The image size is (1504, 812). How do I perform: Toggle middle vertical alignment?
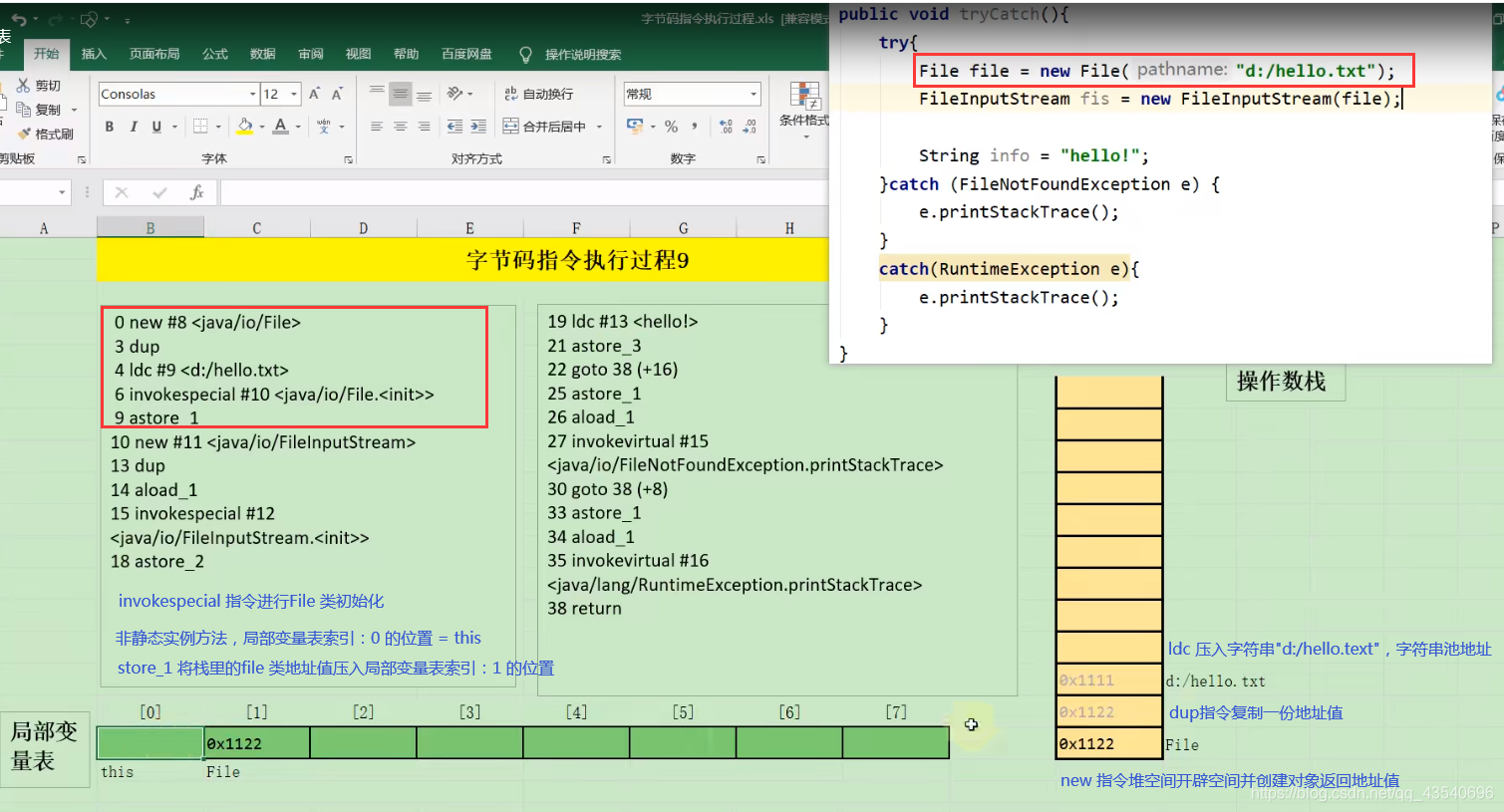click(401, 94)
